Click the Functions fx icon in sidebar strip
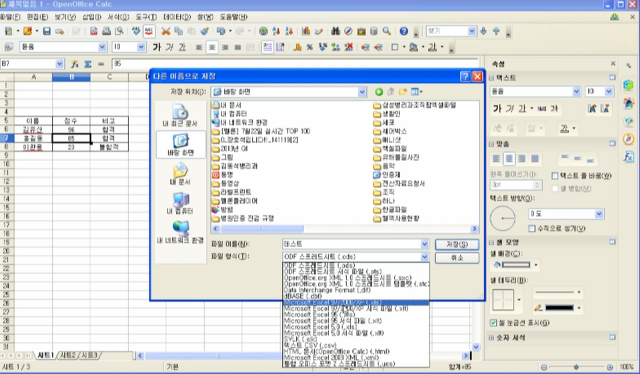 click(x=629, y=157)
